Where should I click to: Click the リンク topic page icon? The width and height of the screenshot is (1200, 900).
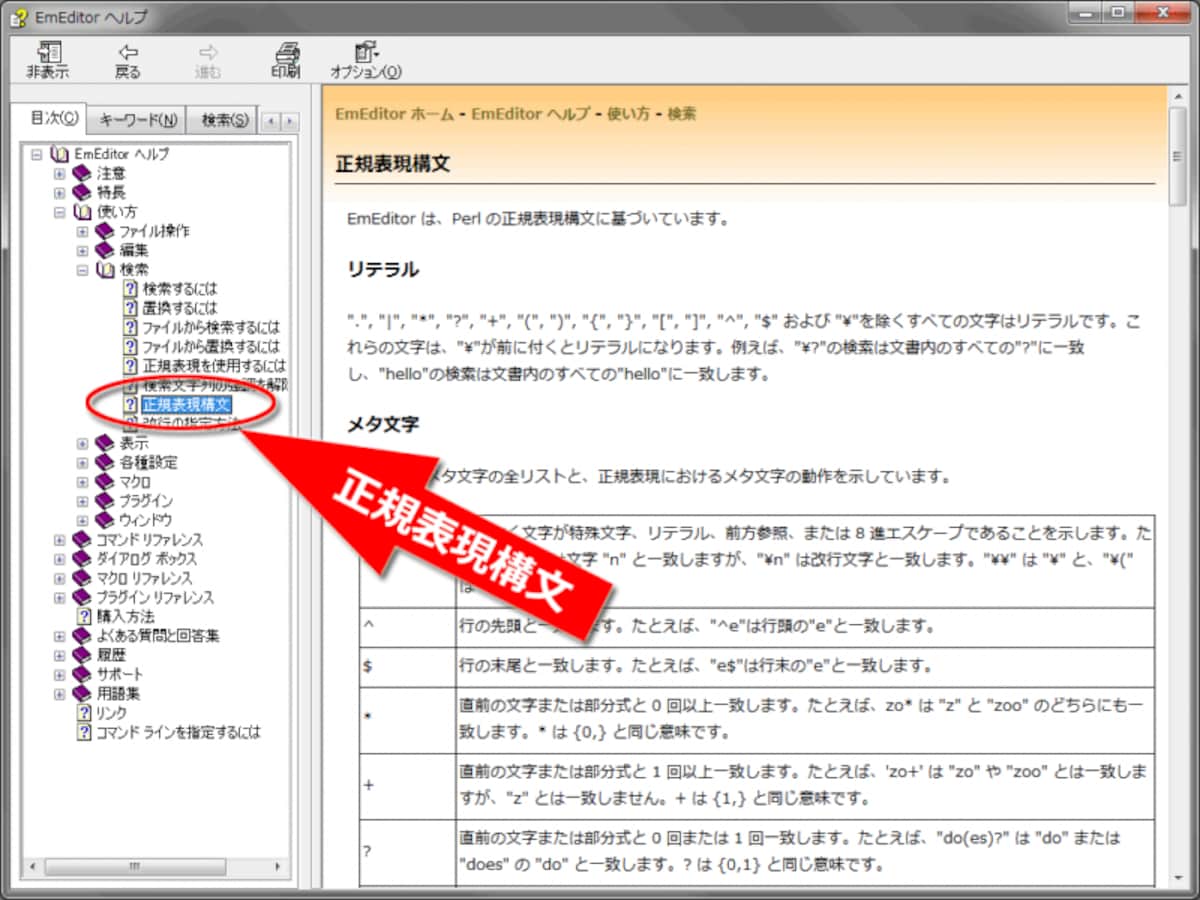coord(84,713)
